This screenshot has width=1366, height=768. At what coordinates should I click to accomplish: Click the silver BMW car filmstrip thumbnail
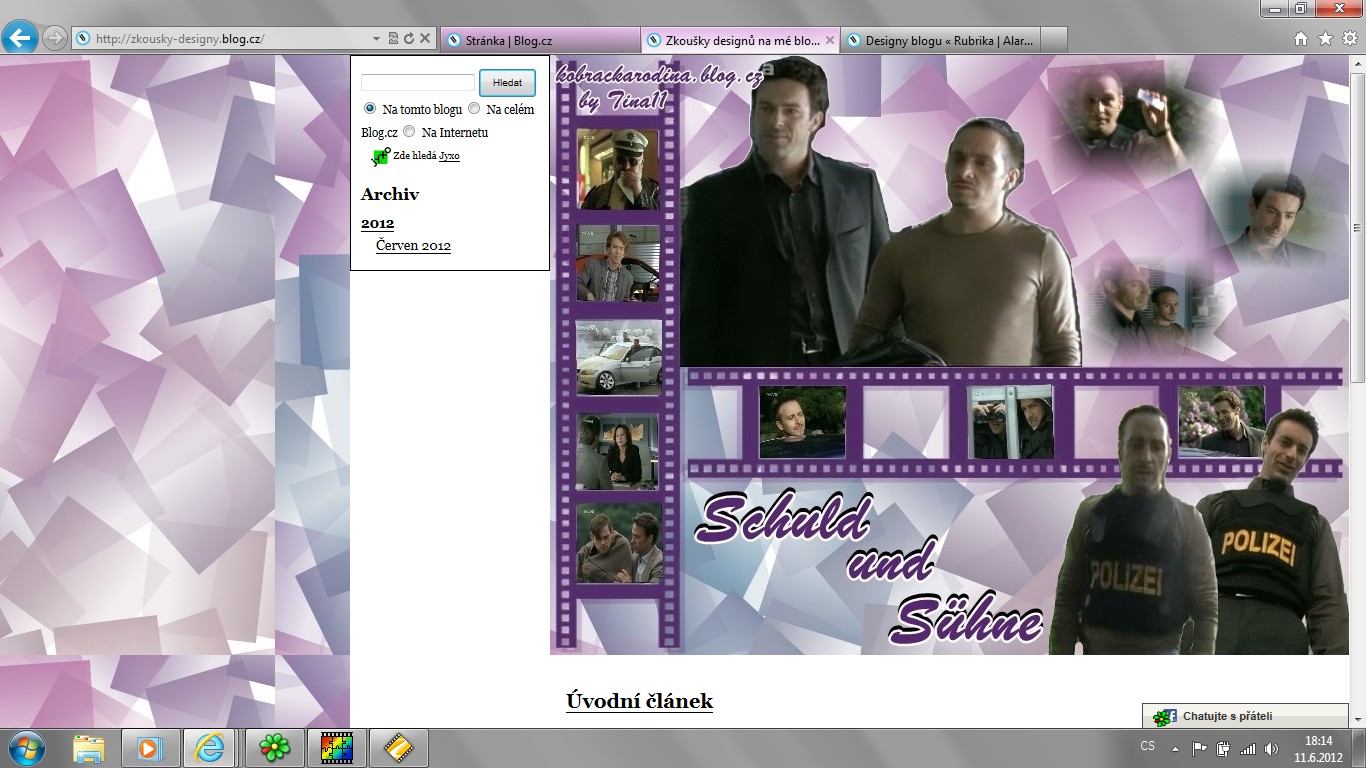[x=618, y=358]
